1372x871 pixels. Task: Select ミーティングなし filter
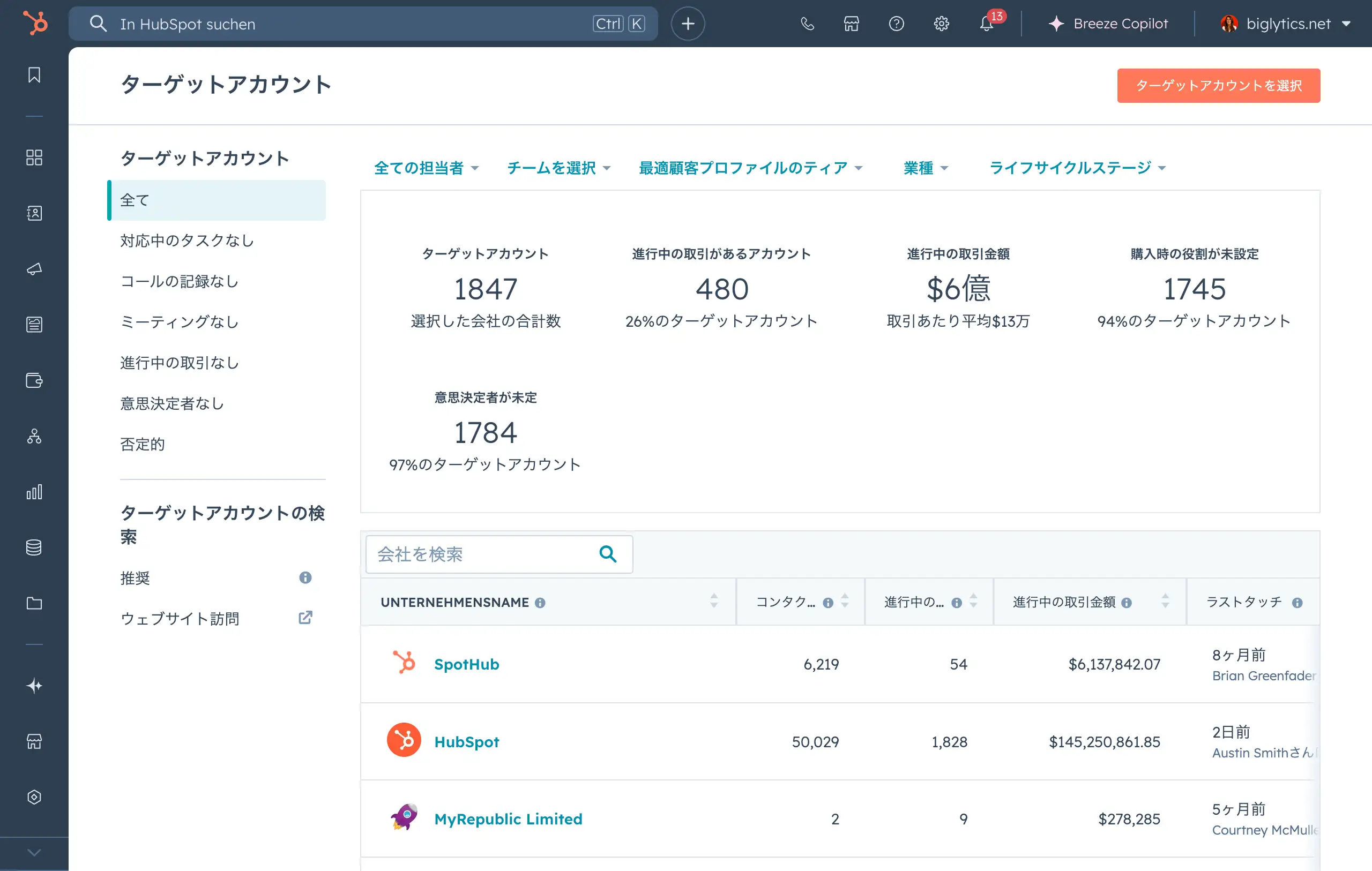click(x=179, y=322)
